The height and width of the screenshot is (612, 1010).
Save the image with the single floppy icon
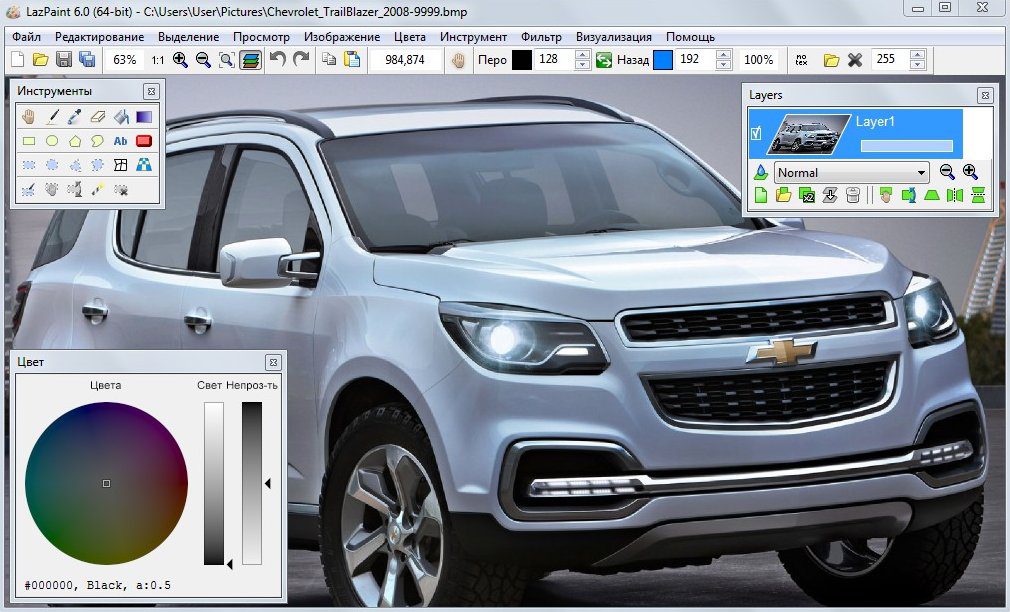pos(63,60)
